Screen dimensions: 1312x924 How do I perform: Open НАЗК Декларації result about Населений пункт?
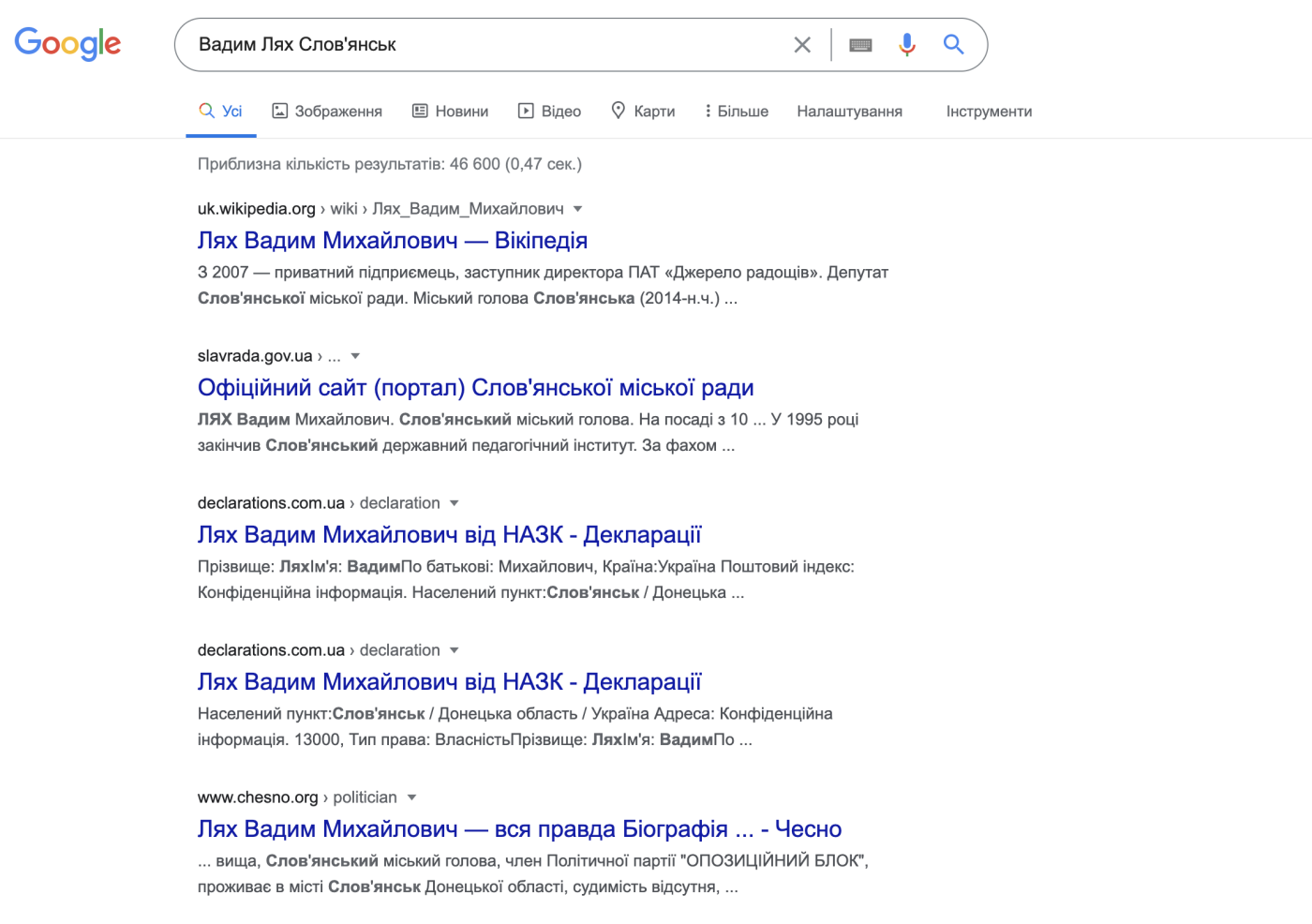450,681
